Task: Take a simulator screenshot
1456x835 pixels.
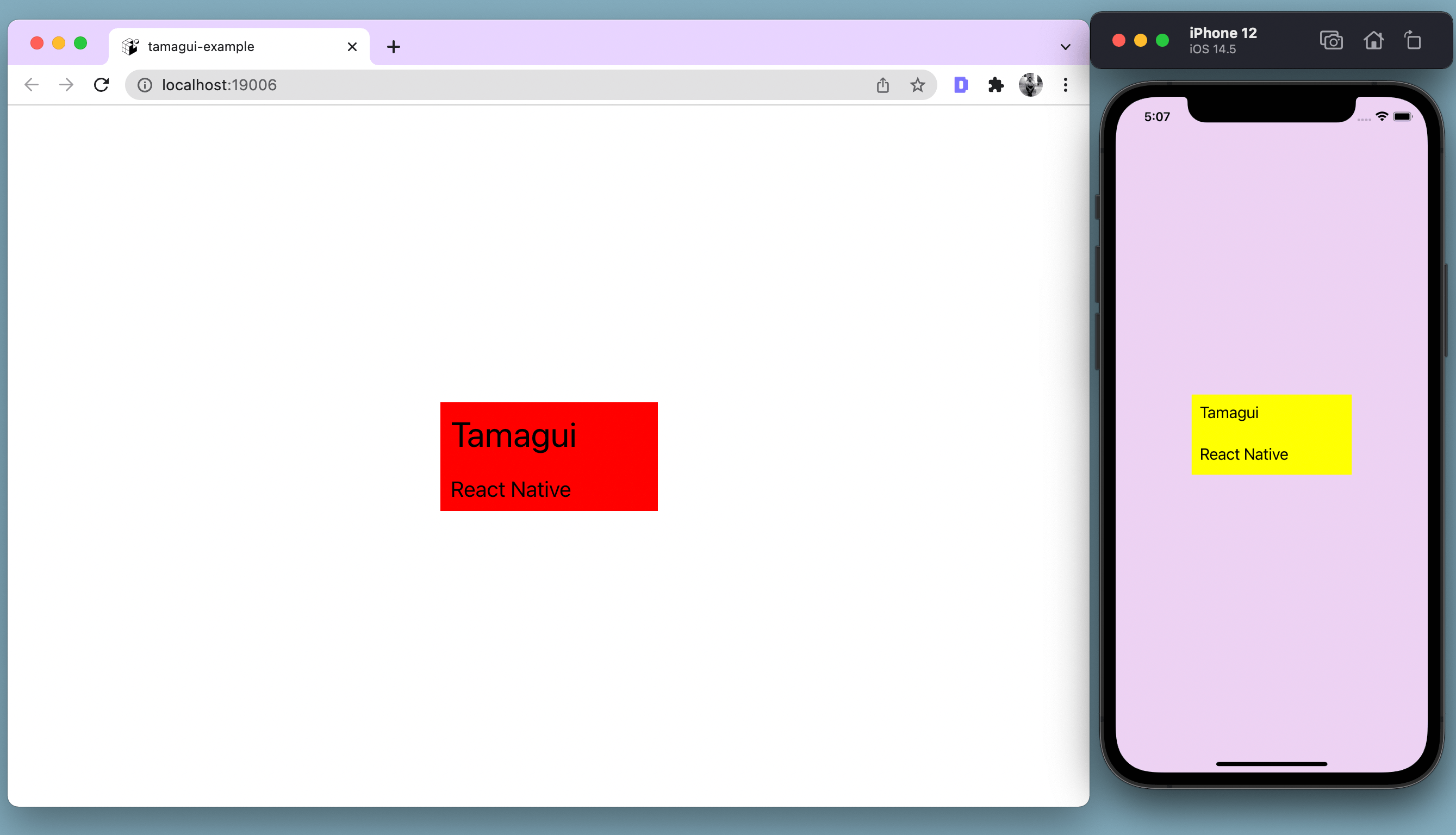Action: (x=1331, y=40)
